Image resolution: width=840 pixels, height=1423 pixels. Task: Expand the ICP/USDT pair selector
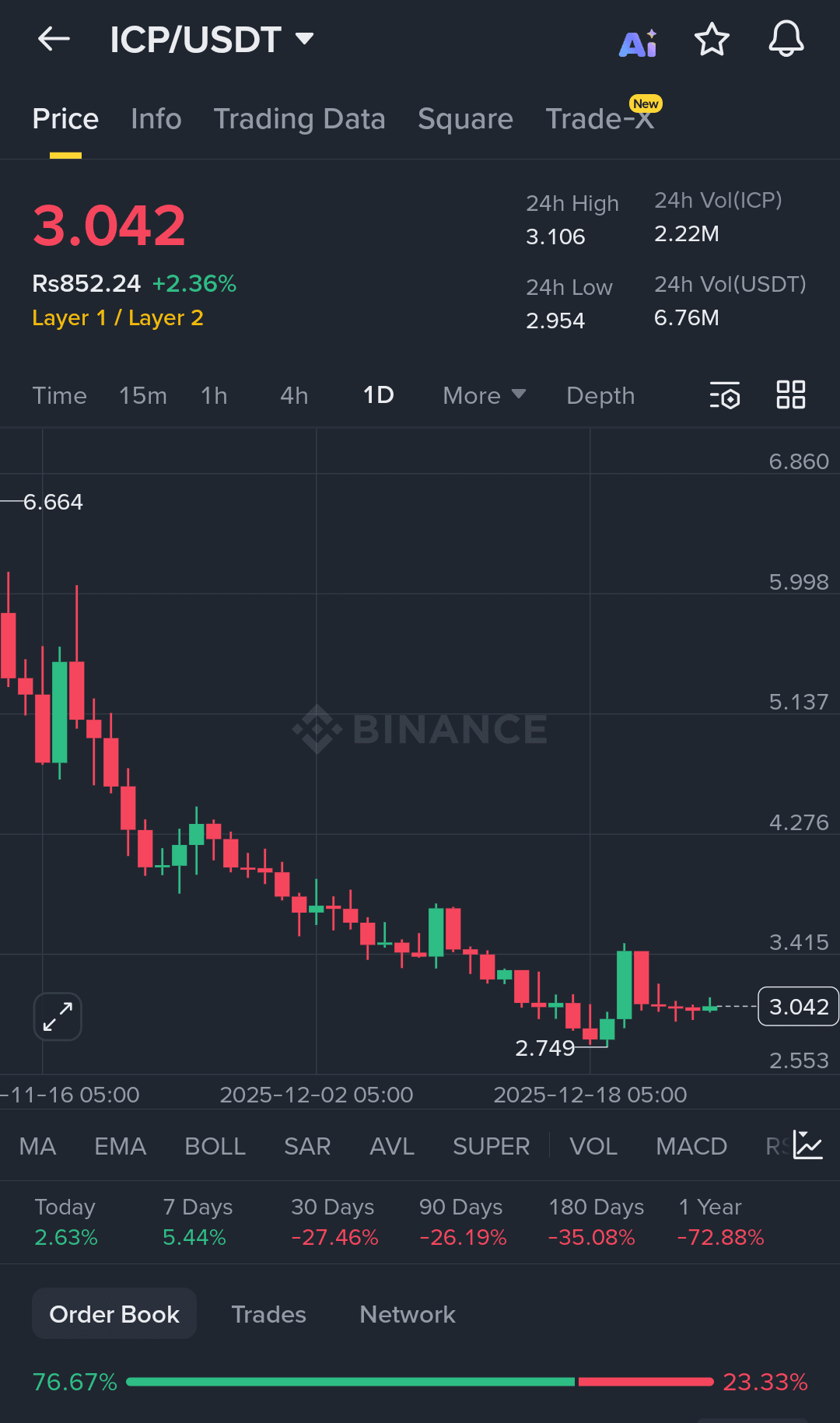(x=212, y=39)
